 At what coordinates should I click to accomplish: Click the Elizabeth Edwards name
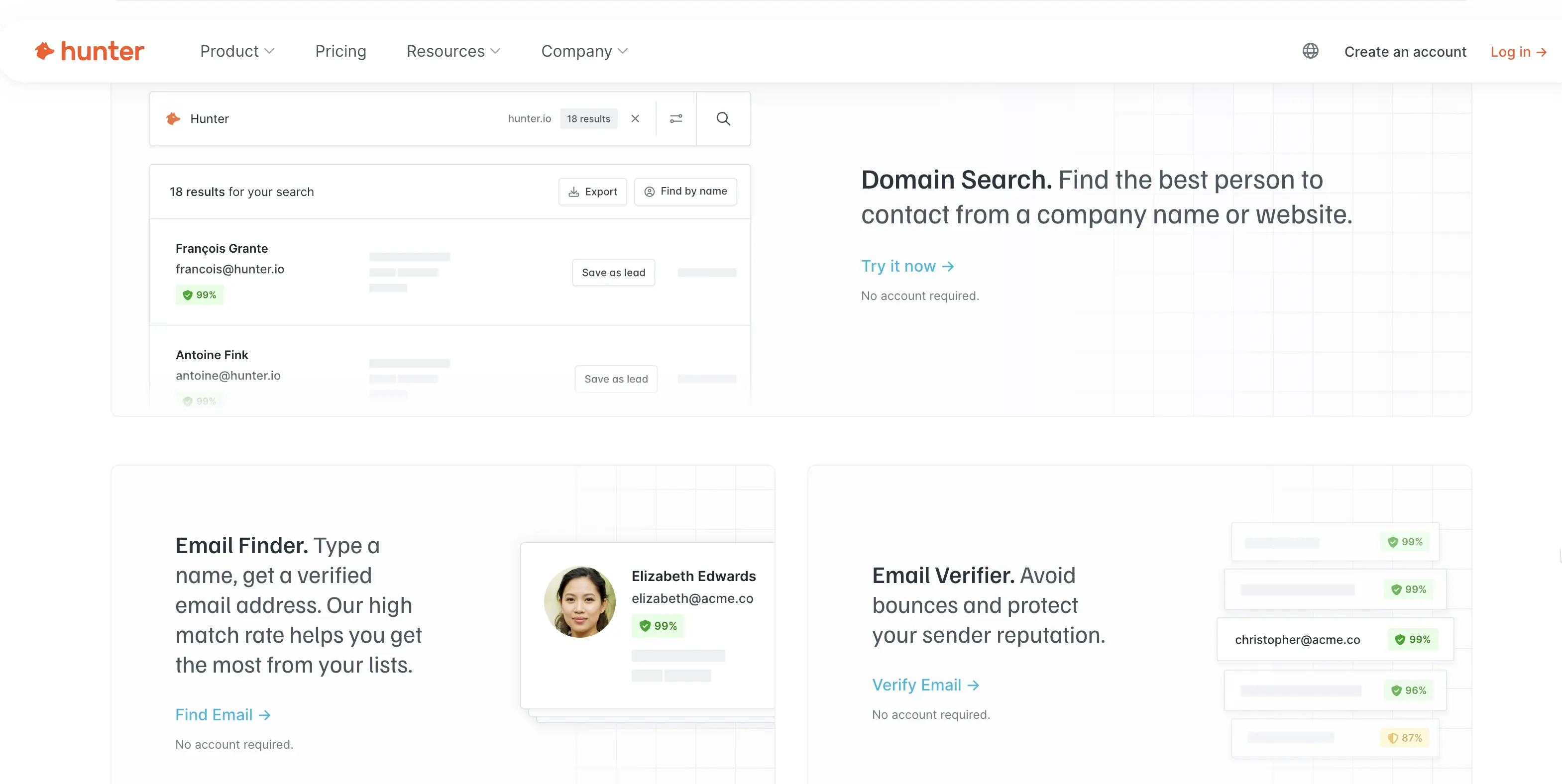694,576
